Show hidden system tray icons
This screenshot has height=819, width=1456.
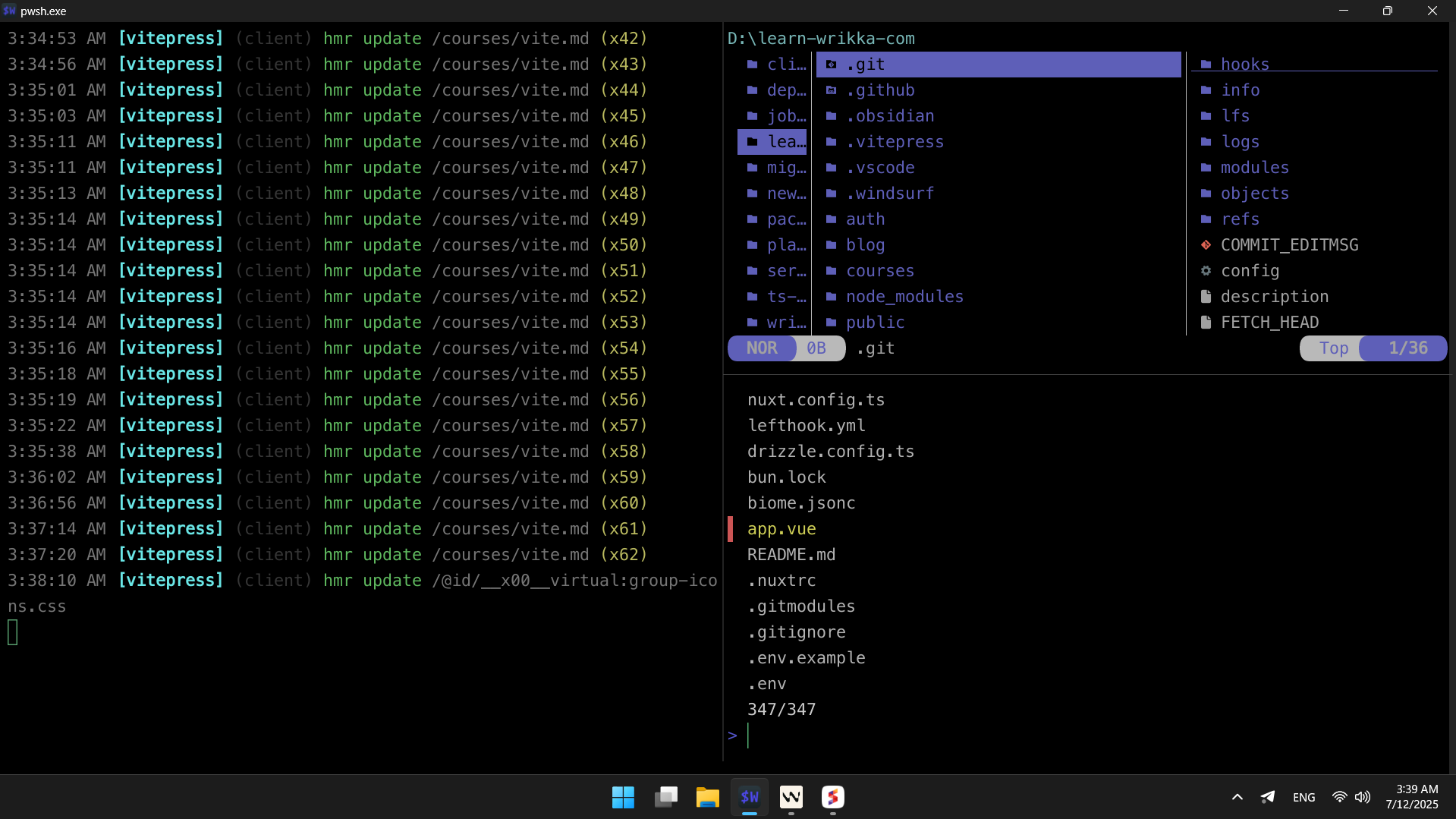1237,797
